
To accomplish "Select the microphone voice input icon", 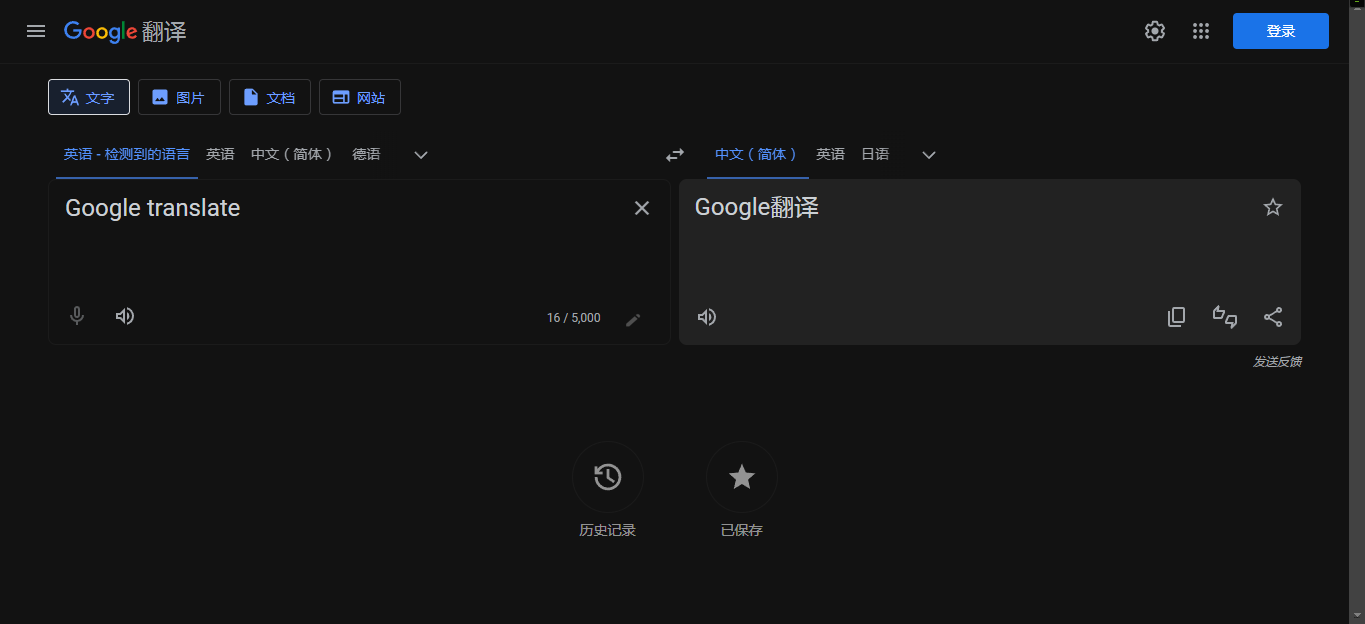I will click(x=76, y=316).
